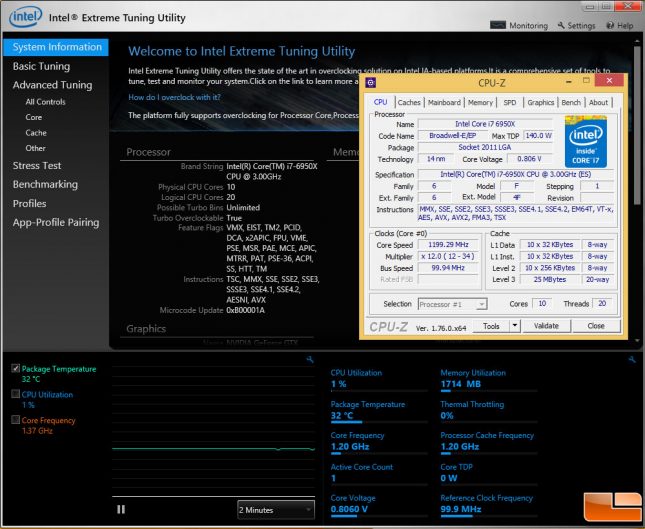
Task: Click the Processor section heading
Action: pyautogui.click(x=148, y=152)
